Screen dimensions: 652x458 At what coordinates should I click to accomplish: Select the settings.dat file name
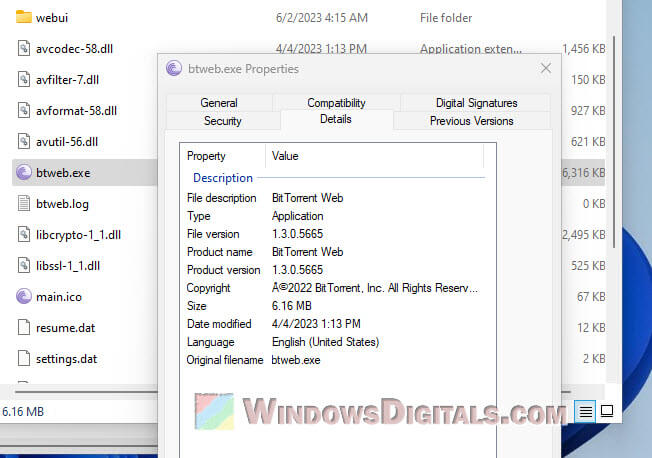tap(67, 359)
